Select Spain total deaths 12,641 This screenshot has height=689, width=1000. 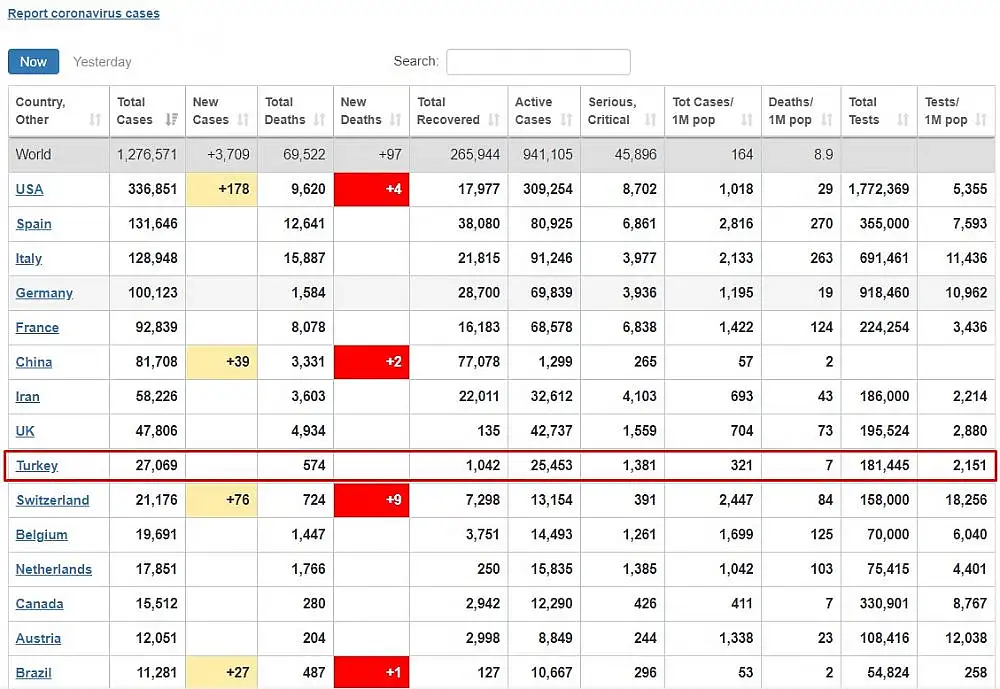tap(304, 224)
